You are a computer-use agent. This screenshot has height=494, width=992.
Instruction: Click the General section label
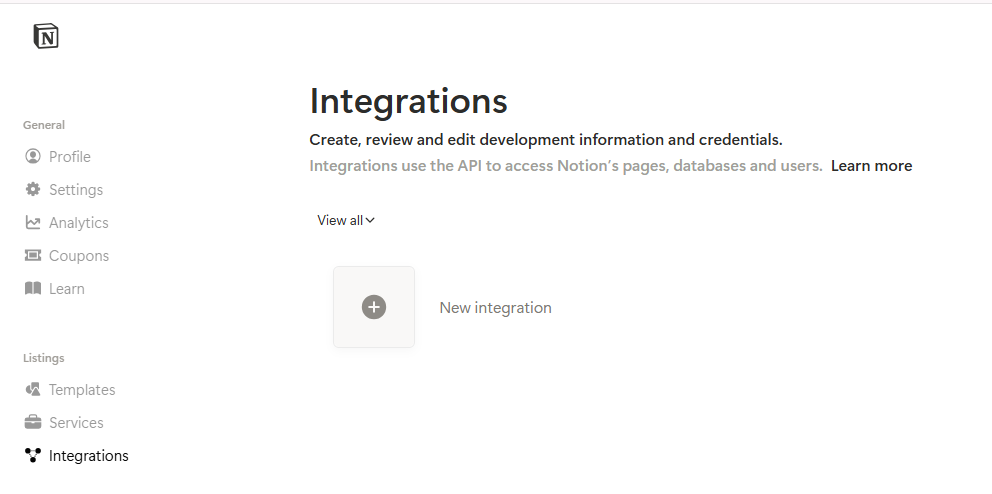[44, 125]
